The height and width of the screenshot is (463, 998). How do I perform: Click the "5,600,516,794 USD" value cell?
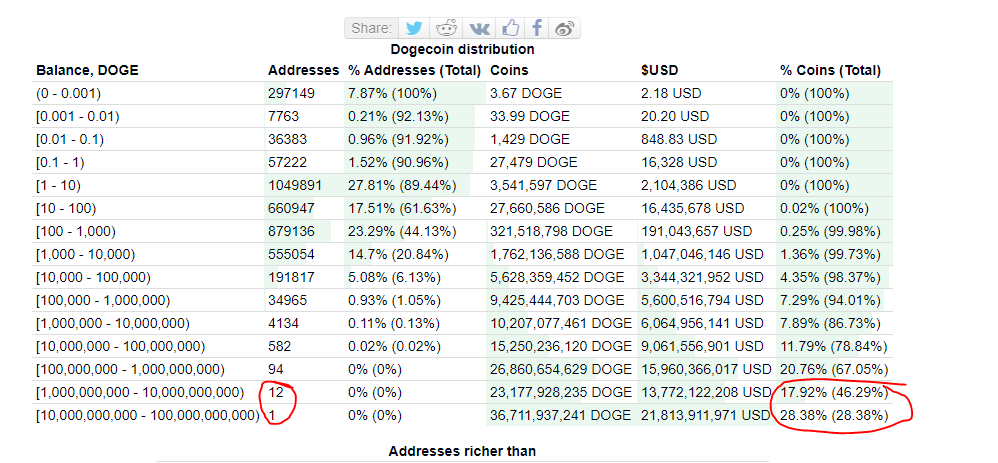tap(703, 301)
